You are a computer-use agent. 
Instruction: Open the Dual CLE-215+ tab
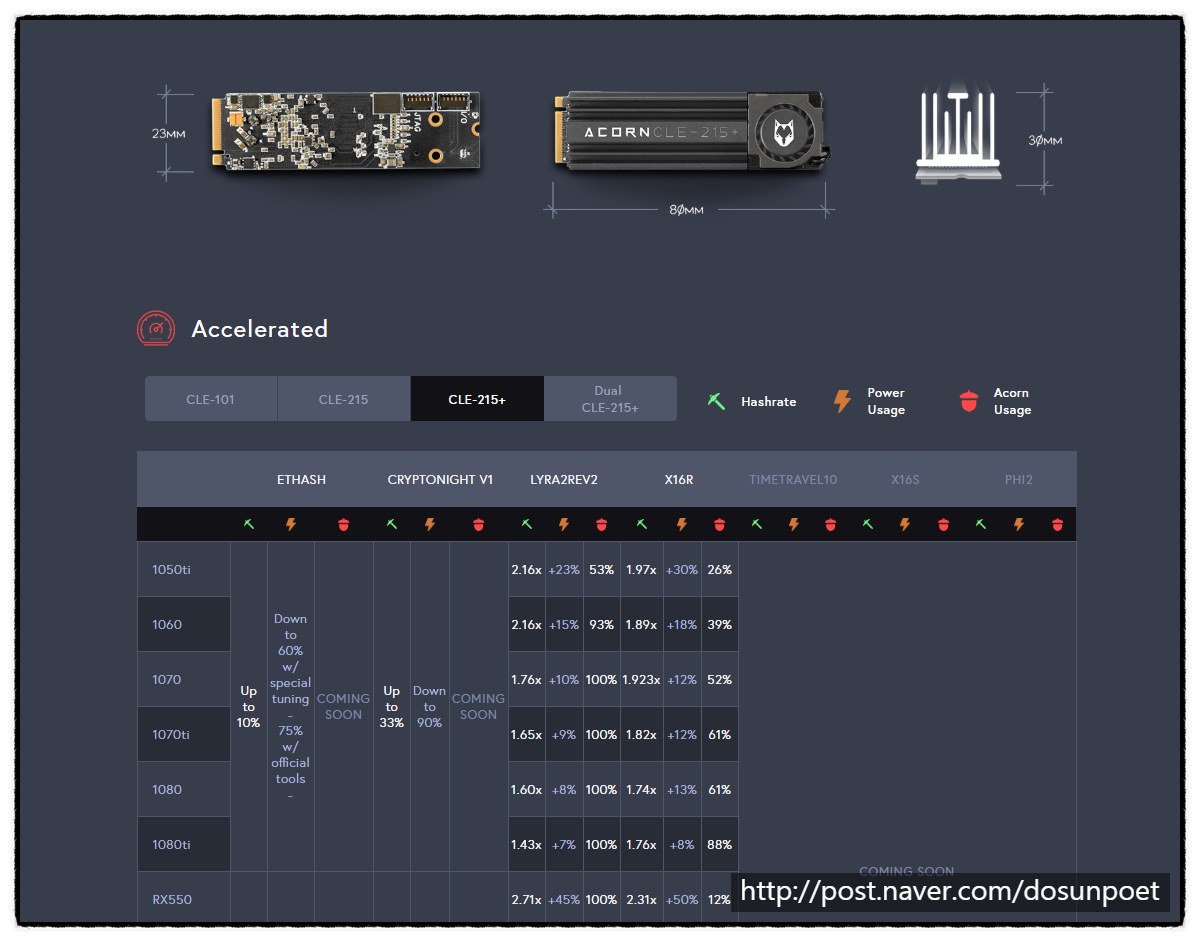click(610, 399)
